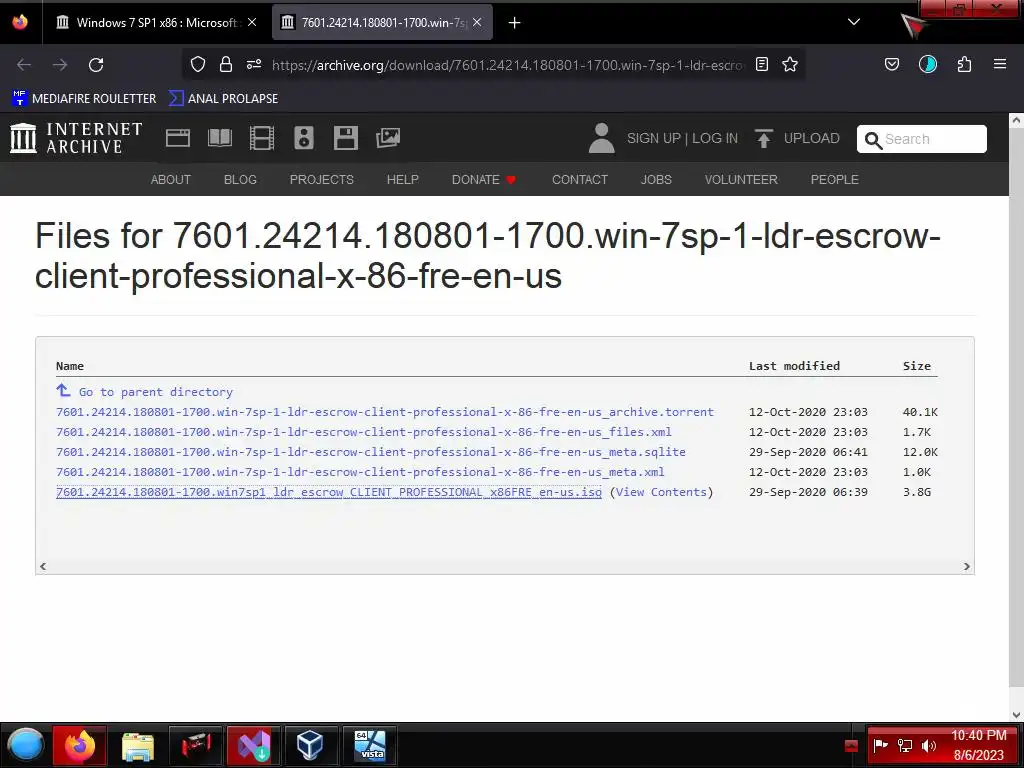Open the PROJECTS menu item
This screenshot has height=768, width=1024.
pos(322,180)
